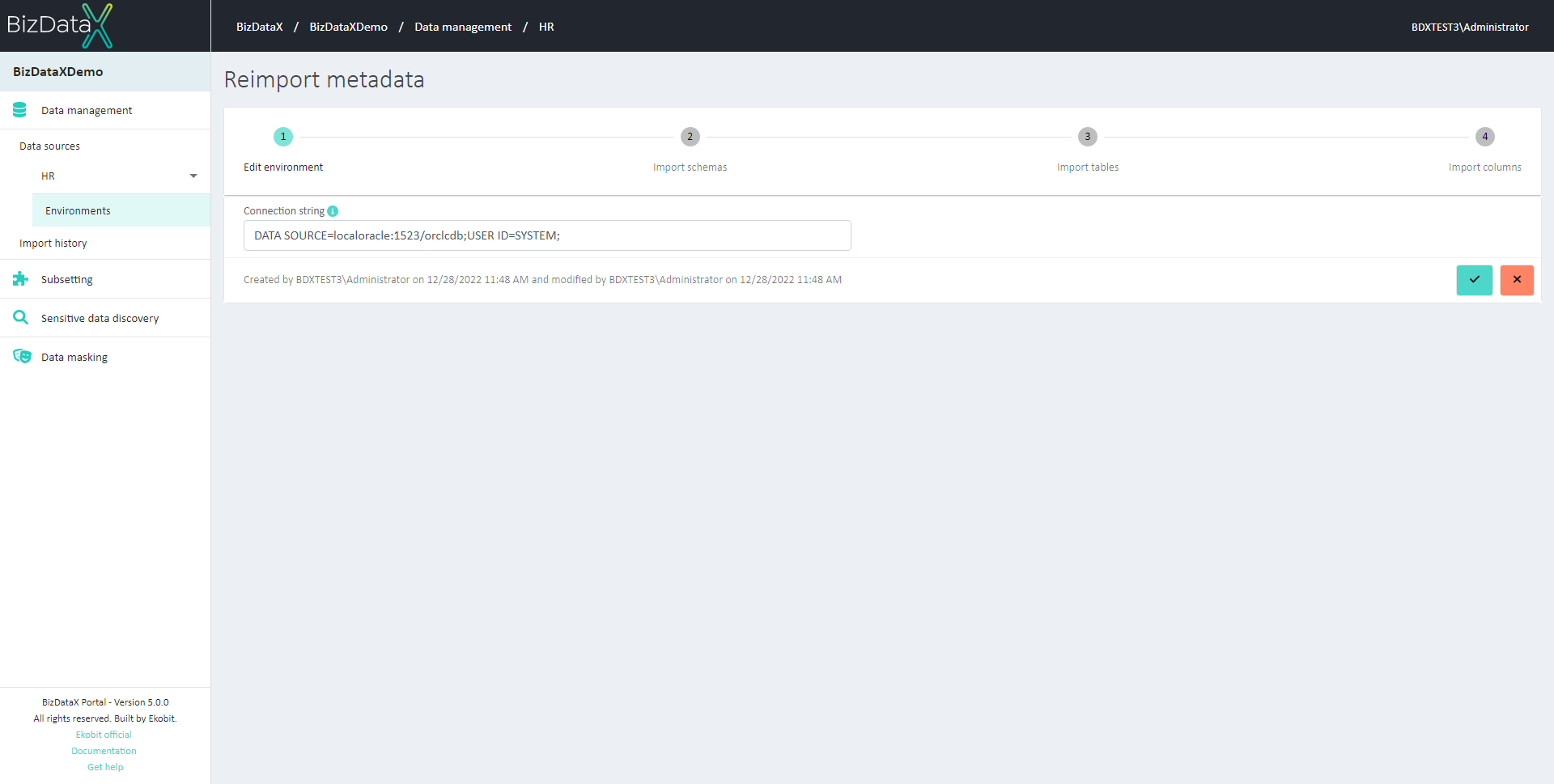Image resolution: width=1554 pixels, height=784 pixels.
Task: Click the HR breadcrumb link
Action: tap(546, 27)
